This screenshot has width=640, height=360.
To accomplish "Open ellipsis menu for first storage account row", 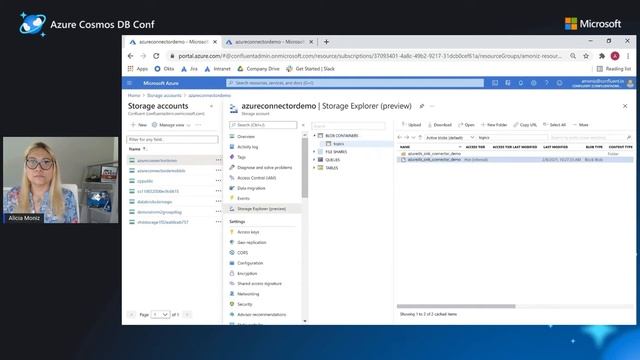I will click(218, 160).
